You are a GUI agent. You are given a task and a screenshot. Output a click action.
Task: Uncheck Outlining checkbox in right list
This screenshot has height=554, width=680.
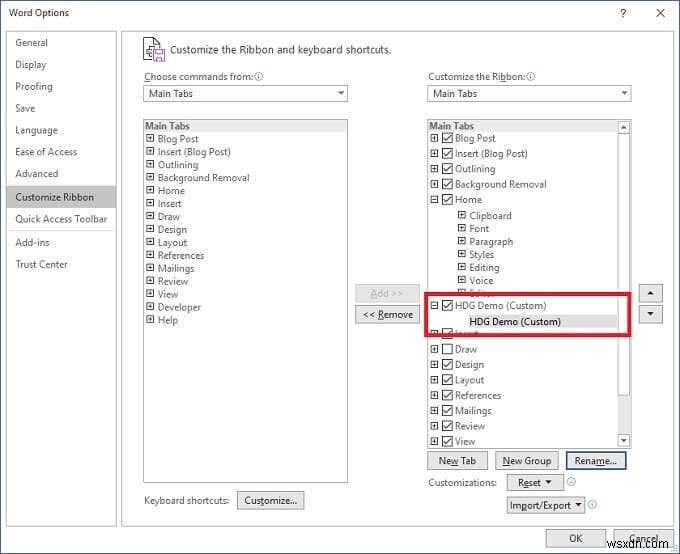[x=447, y=169]
